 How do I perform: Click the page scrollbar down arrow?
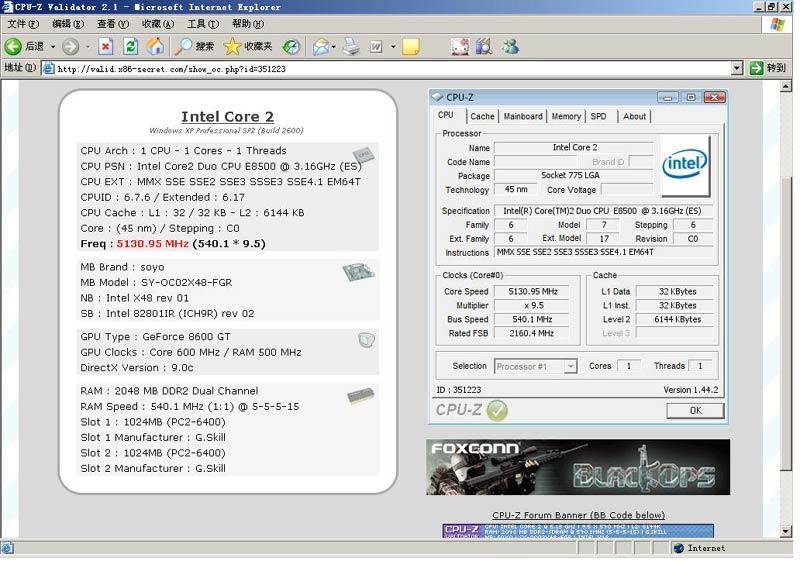pyautogui.click(x=786, y=531)
